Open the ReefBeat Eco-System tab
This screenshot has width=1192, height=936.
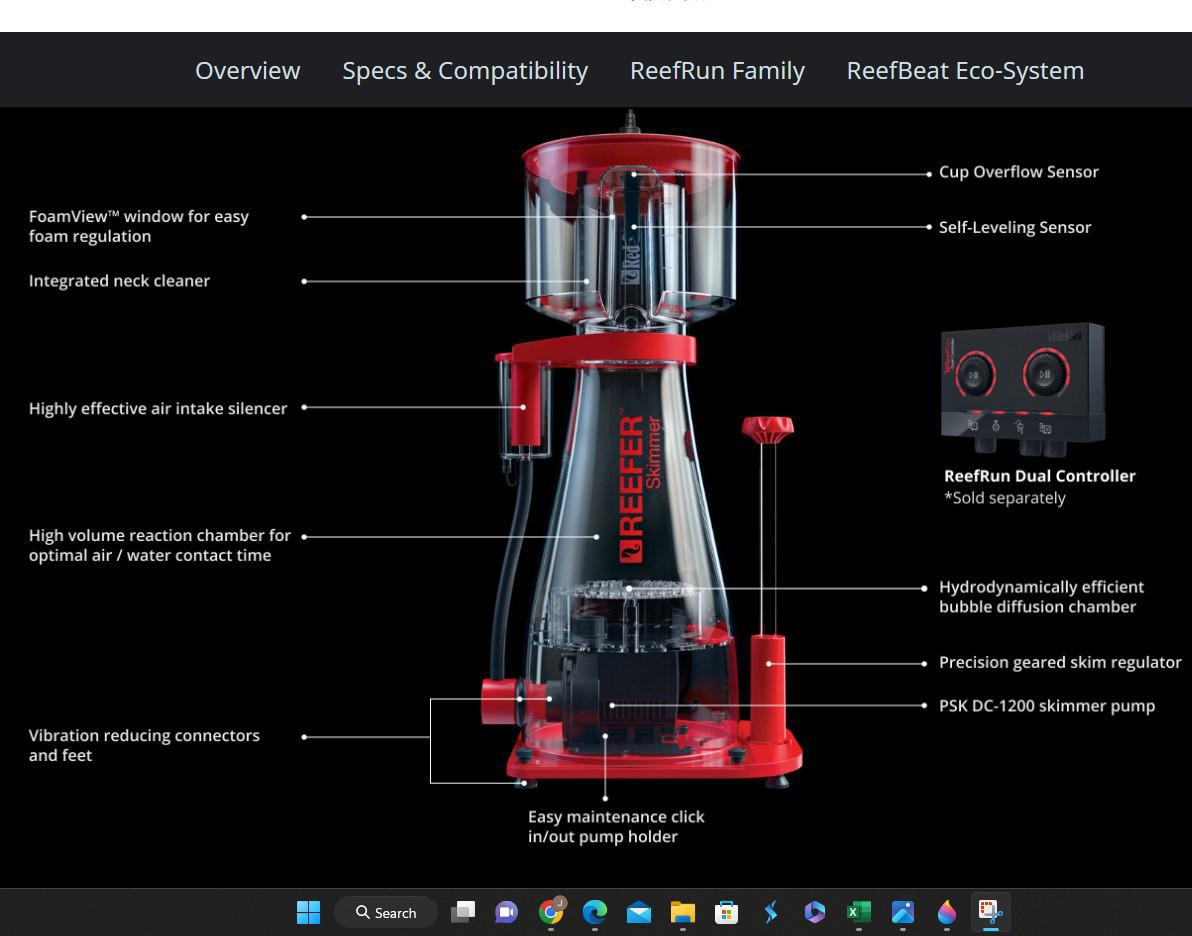click(965, 71)
